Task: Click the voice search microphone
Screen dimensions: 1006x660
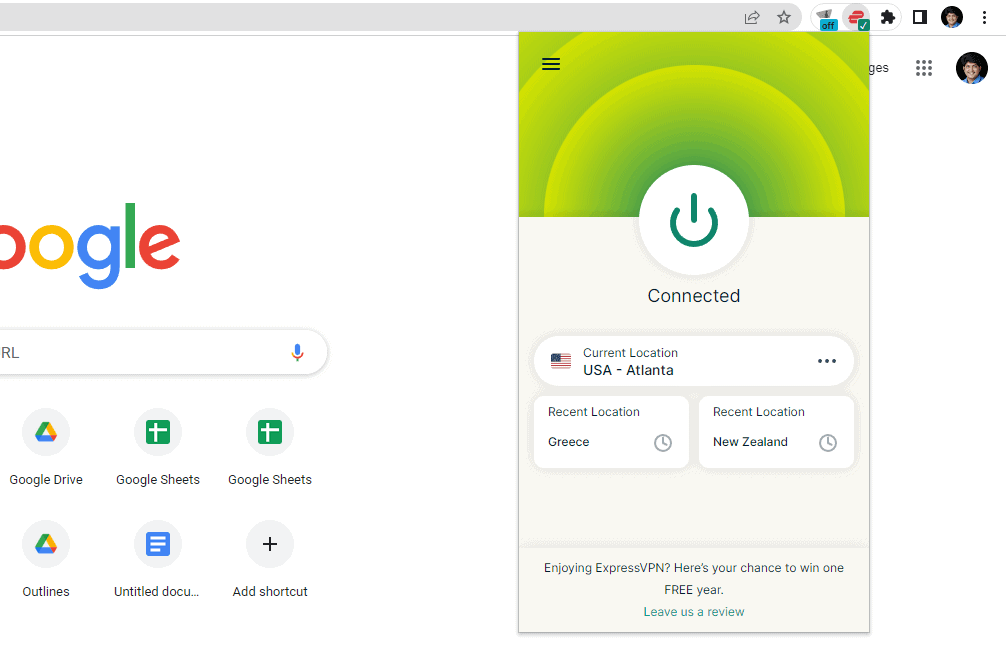Action: [297, 352]
